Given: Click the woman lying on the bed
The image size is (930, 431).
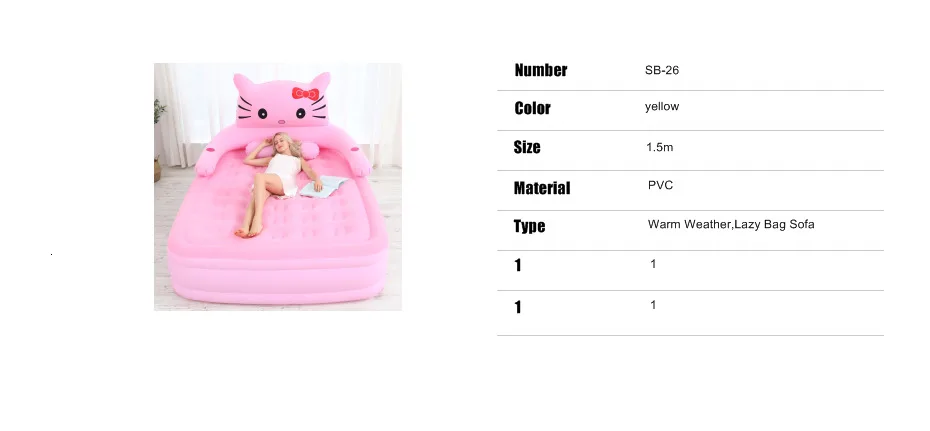Looking at the screenshot, I should (x=276, y=181).
